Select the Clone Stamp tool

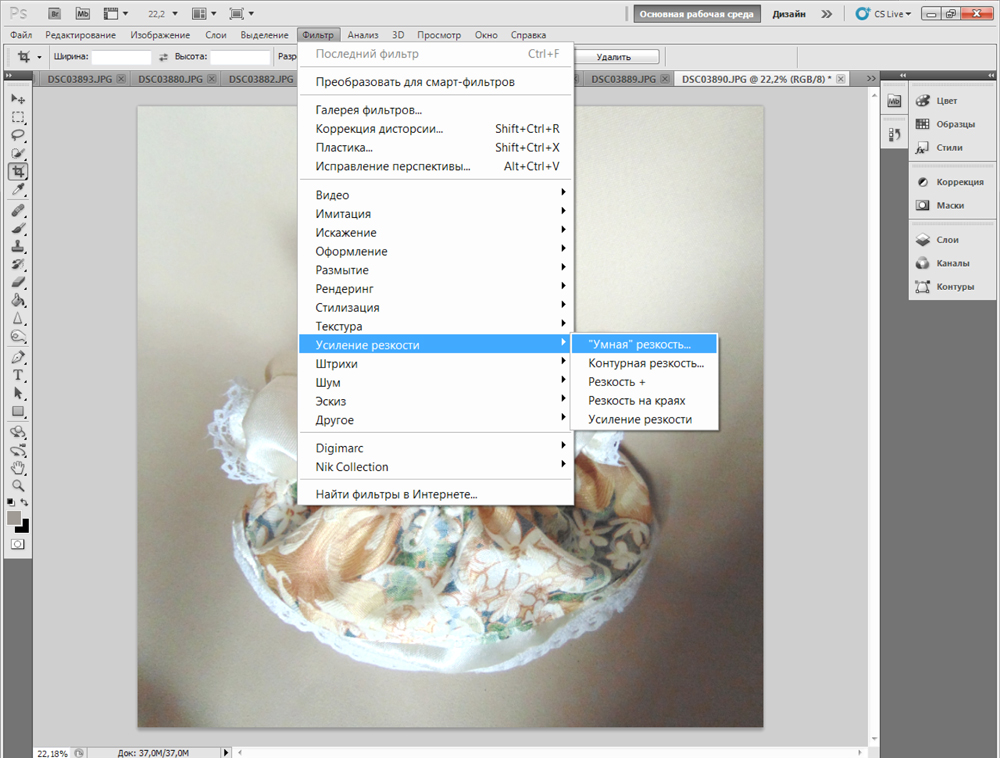18,246
